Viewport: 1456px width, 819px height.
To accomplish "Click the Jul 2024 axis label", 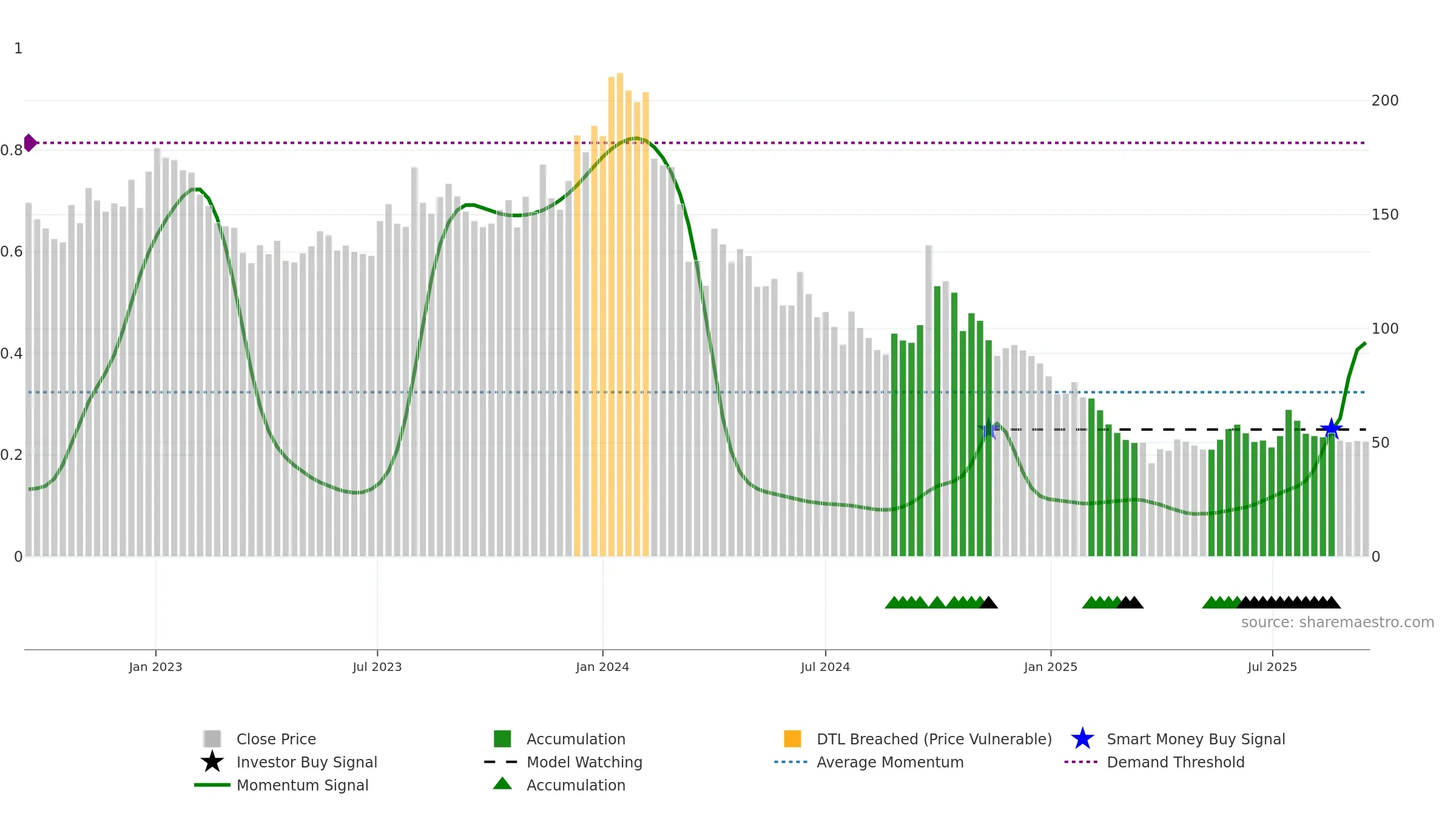I will tap(825, 667).
